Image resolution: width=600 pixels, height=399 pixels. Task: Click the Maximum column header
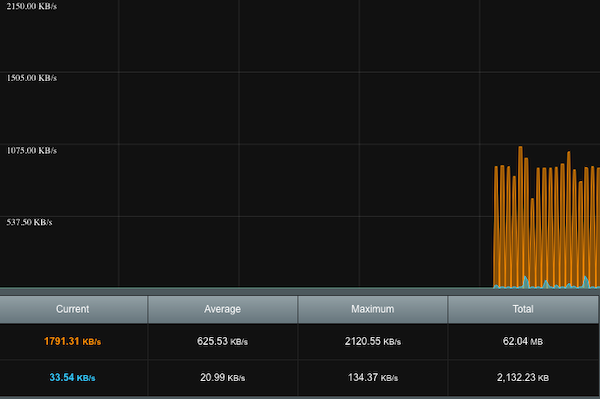pos(372,309)
